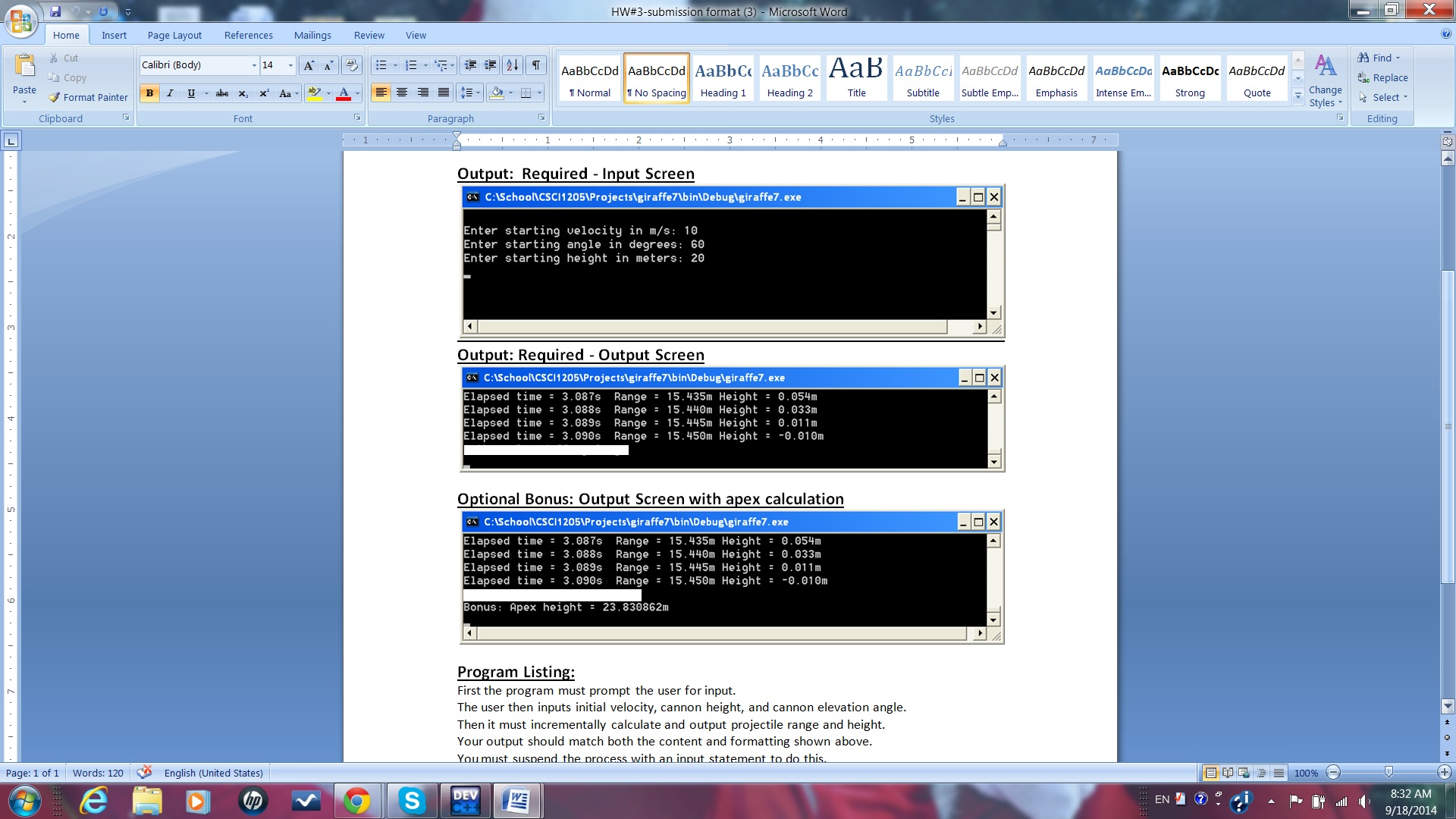Screen dimensions: 1456x819
Task: Open the Change Styles menu
Action: click(x=1325, y=81)
